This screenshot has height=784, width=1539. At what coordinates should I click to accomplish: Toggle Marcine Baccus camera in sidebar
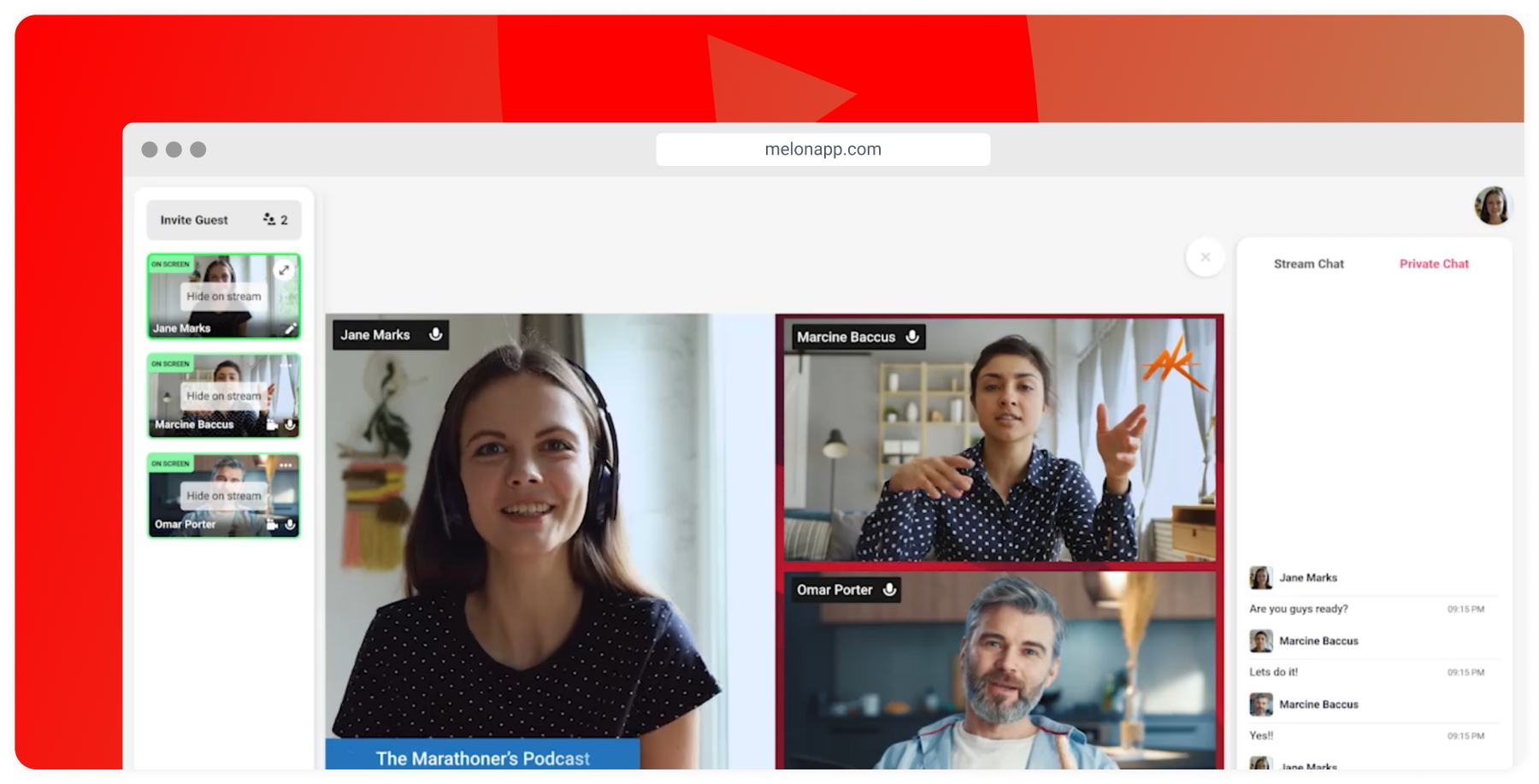click(x=272, y=425)
